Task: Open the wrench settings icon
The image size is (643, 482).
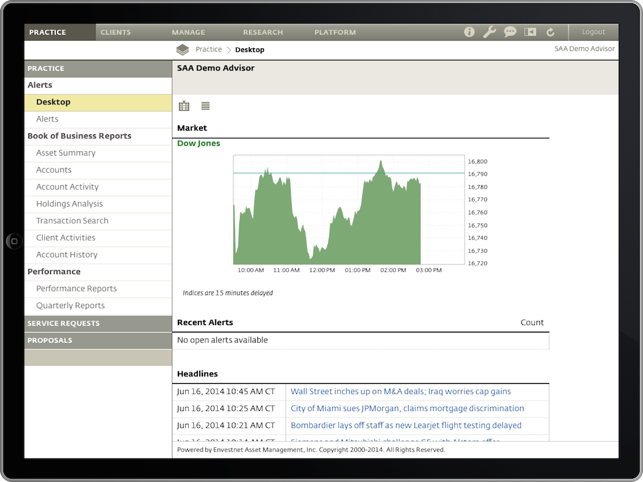Action: (489, 32)
